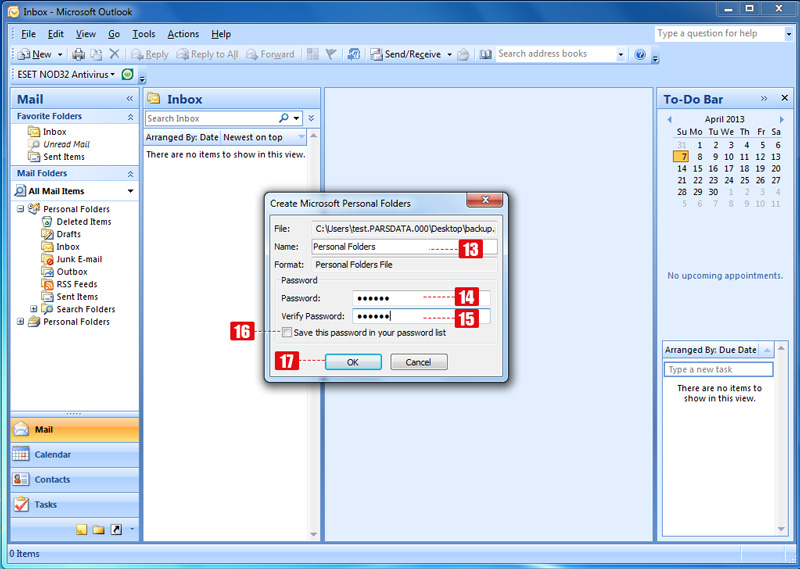
Task: Click the Categorize icon in toolbar
Action: click(313, 54)
